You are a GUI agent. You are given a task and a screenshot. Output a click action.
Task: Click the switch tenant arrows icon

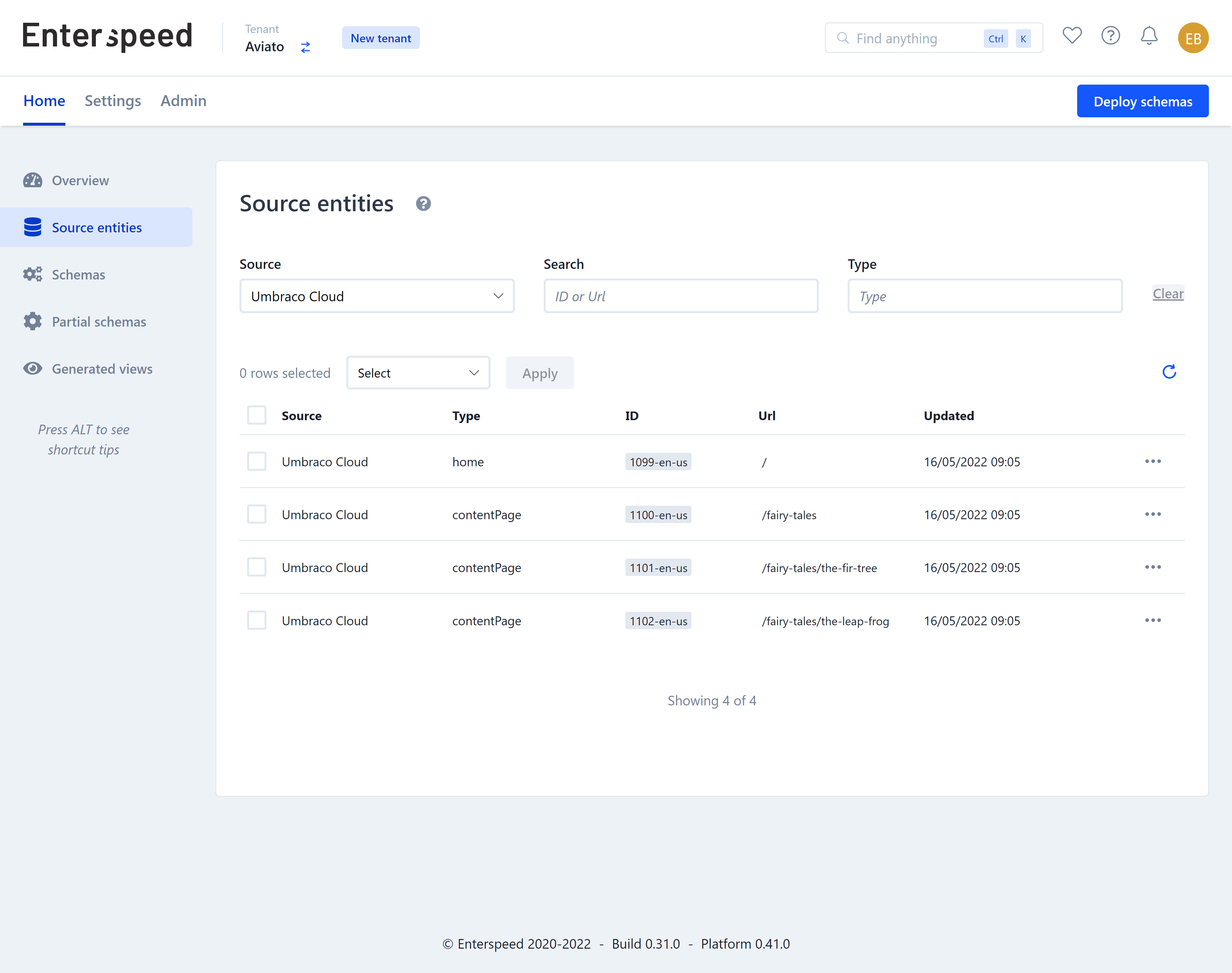[x=306, y=47]
